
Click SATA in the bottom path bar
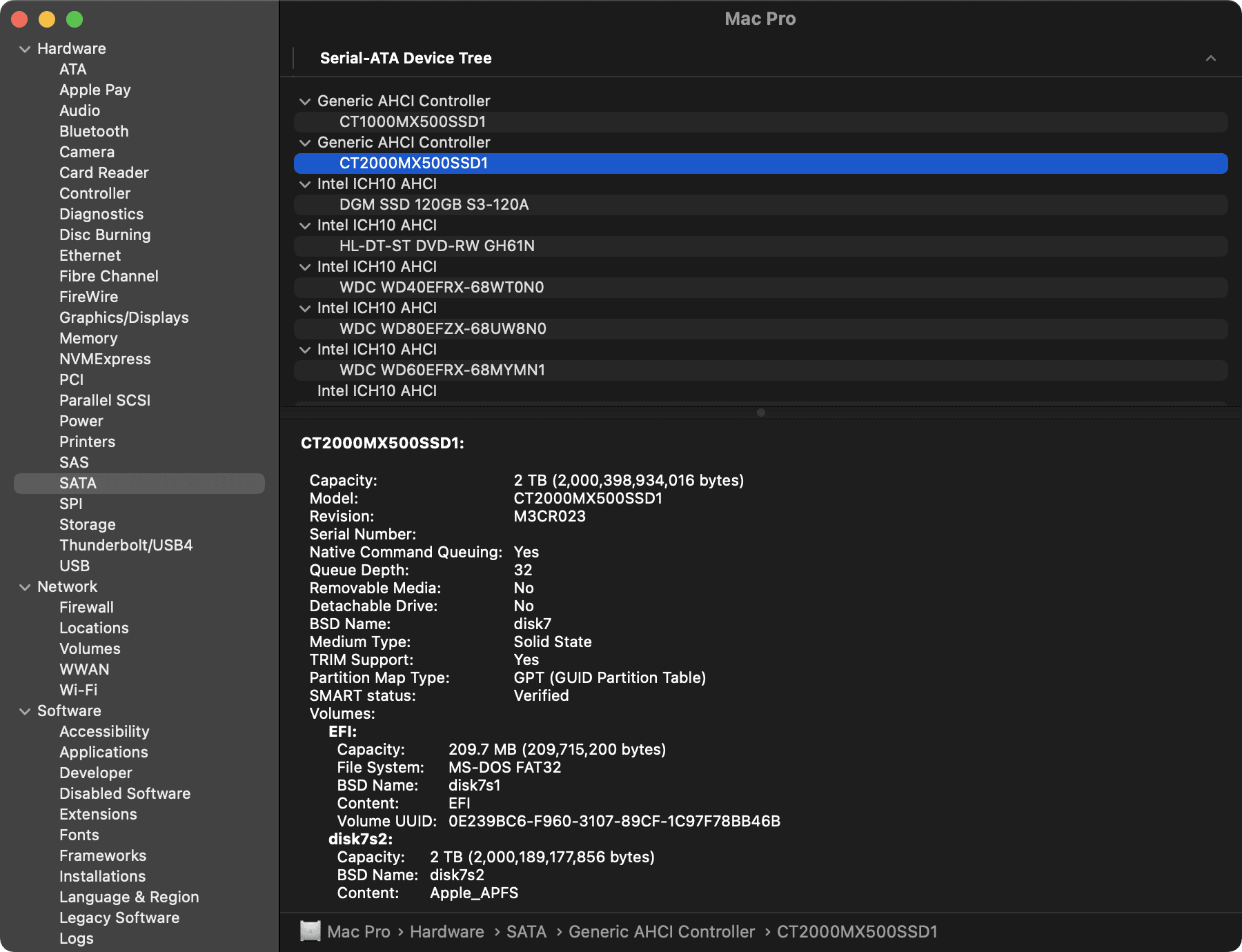click(526, 932)
